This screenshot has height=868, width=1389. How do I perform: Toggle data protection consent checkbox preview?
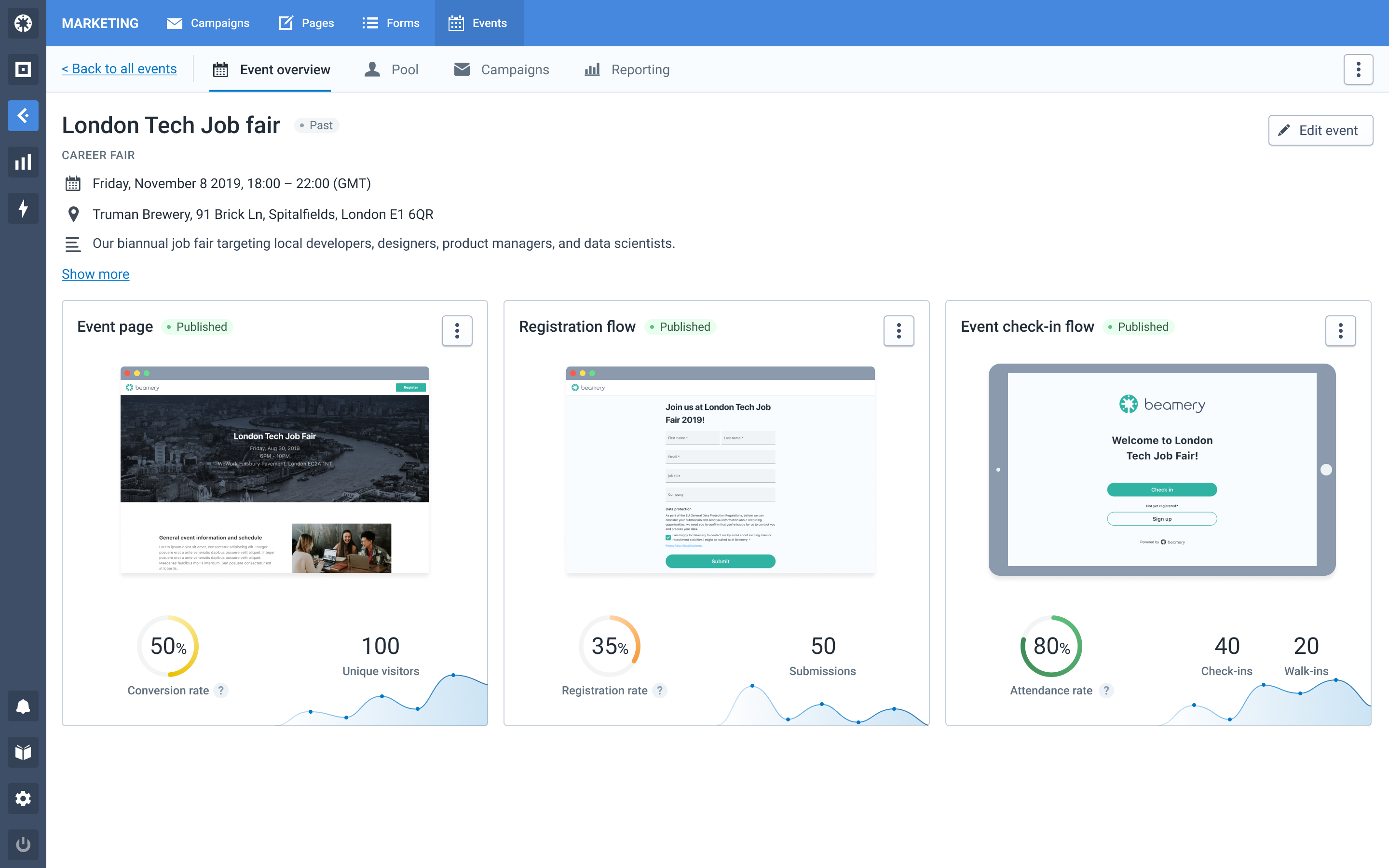pos(668,537)
